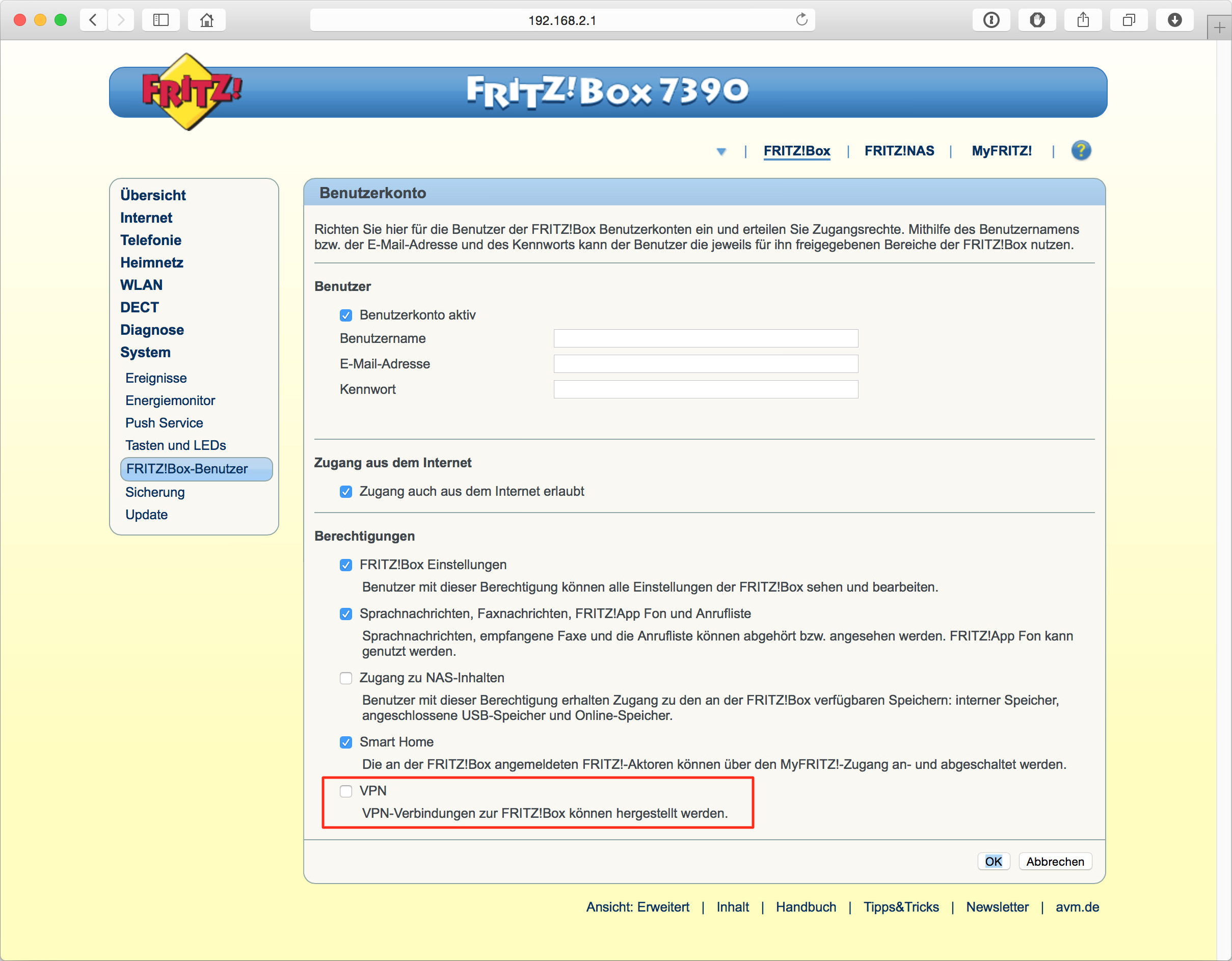Select FRITZ!Box-Benutzer submenu item
The image size is (1232, 961).
click(x=196, y=469)
